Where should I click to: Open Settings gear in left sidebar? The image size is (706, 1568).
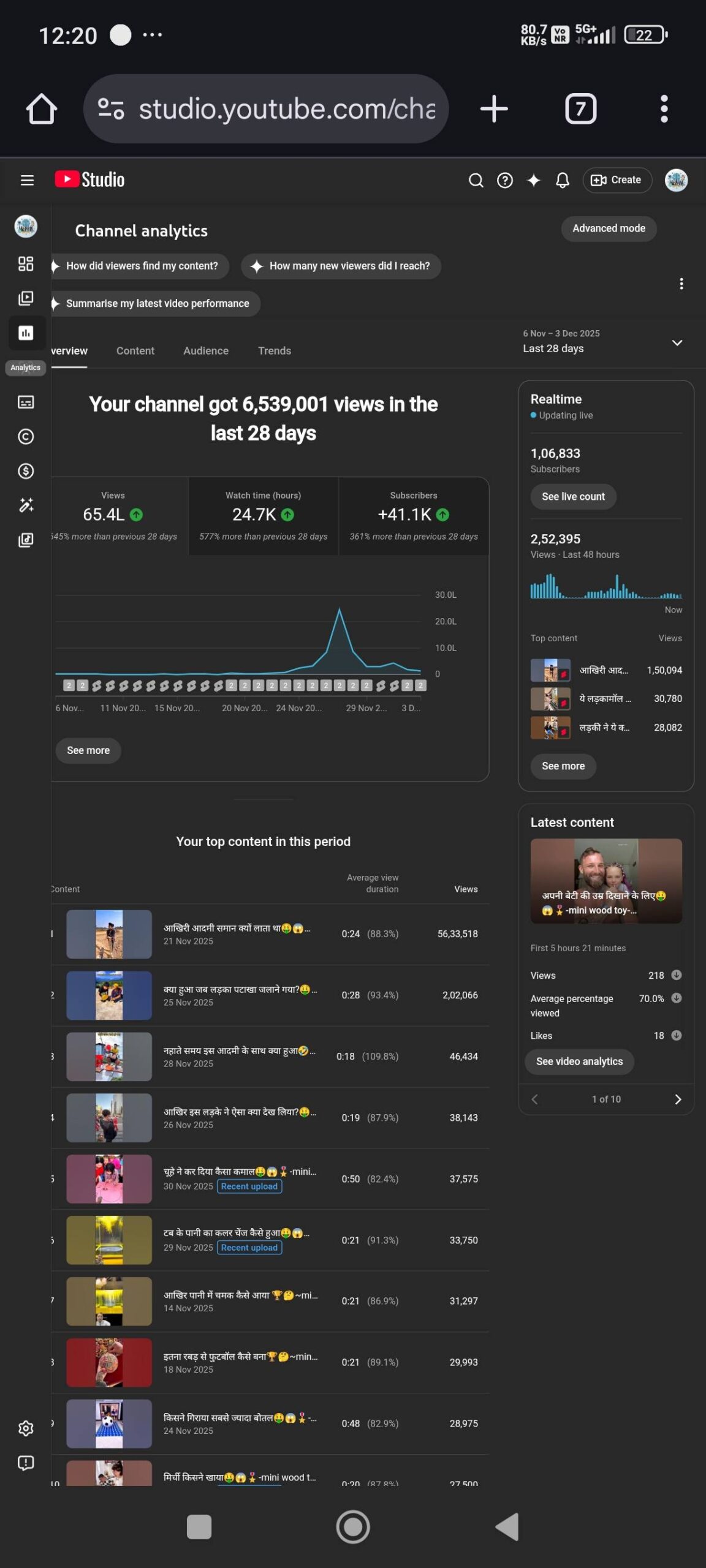tap(26, 1429)
